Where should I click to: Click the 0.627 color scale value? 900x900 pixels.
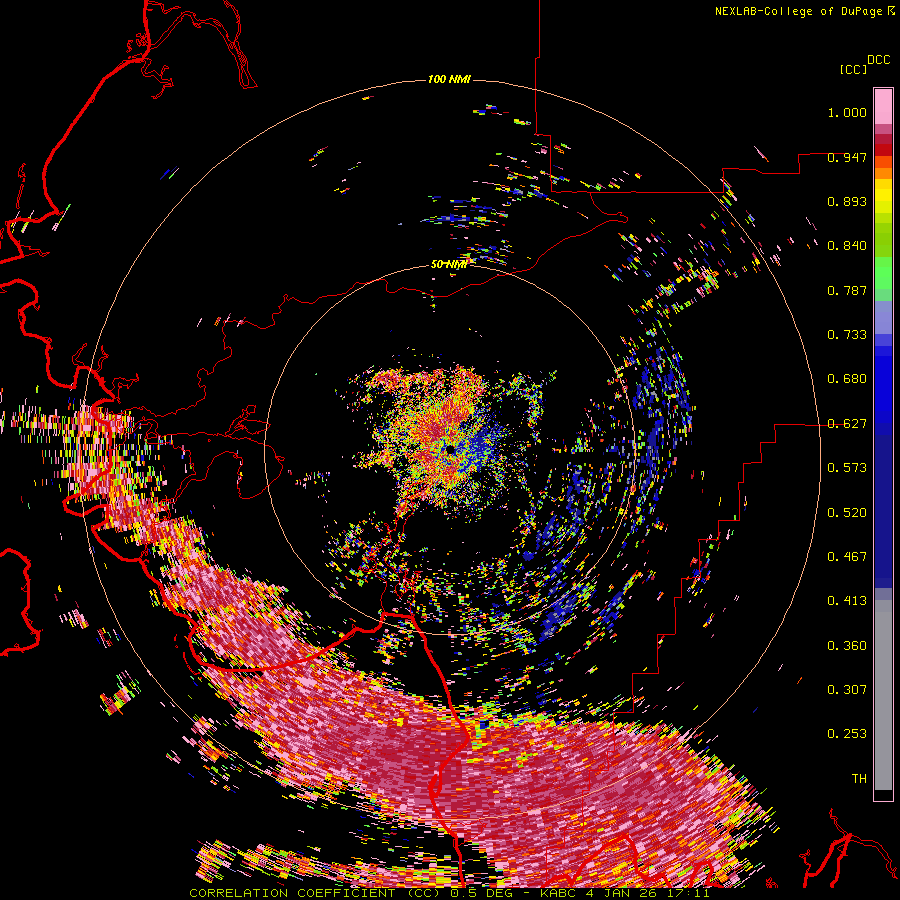point(847,424)
